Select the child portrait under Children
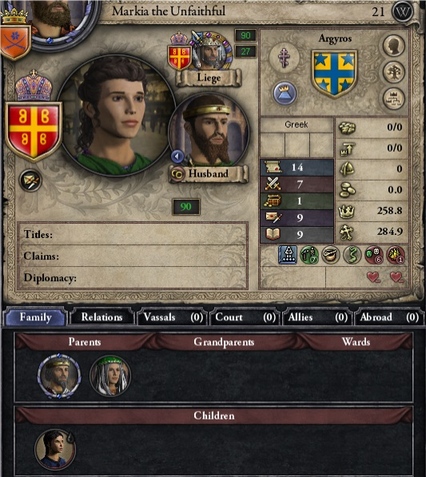This screenshot has width=426, height=477. (x=55, y=449)
